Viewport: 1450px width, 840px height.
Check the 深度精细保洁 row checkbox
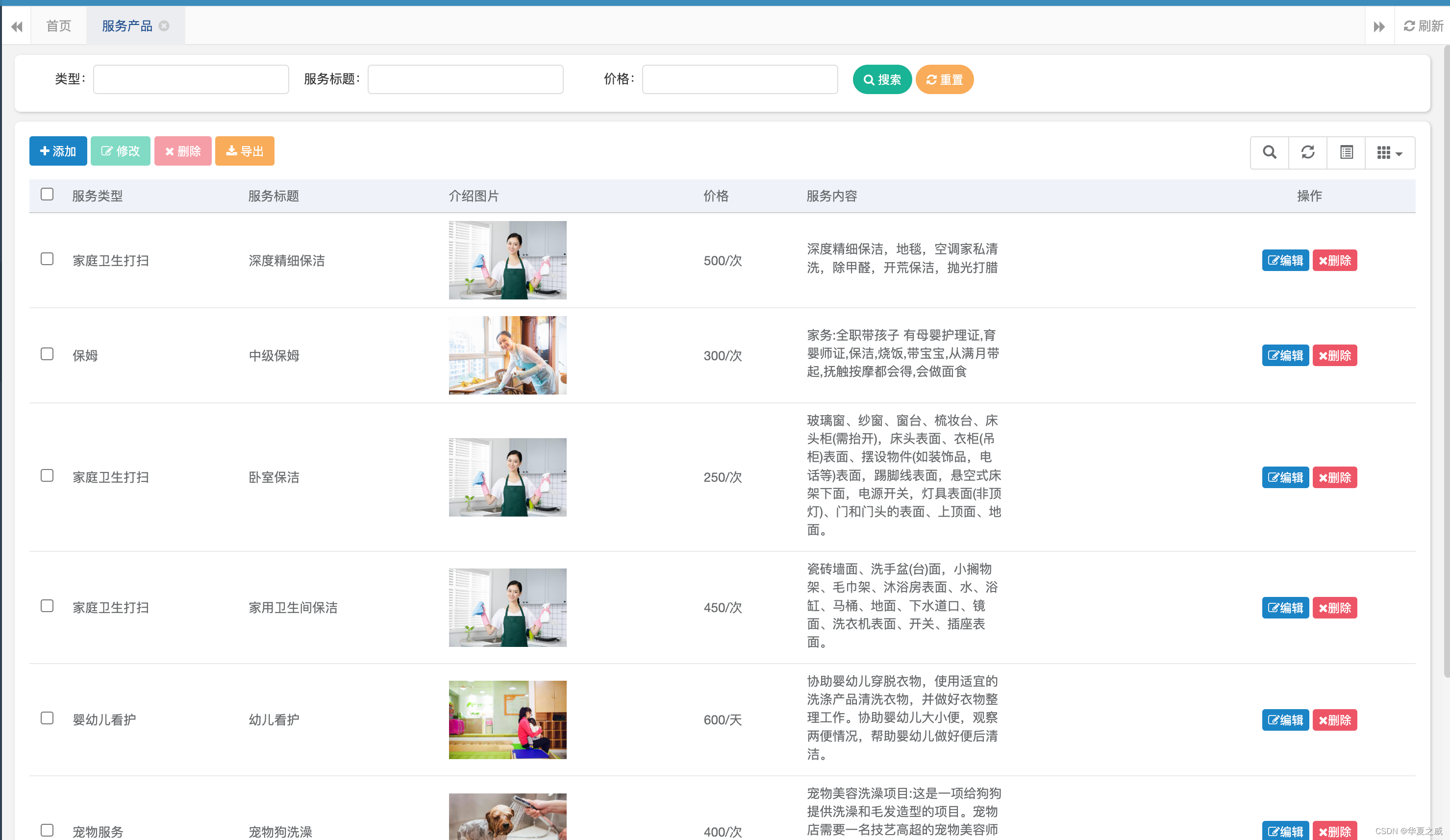point(47,259)
